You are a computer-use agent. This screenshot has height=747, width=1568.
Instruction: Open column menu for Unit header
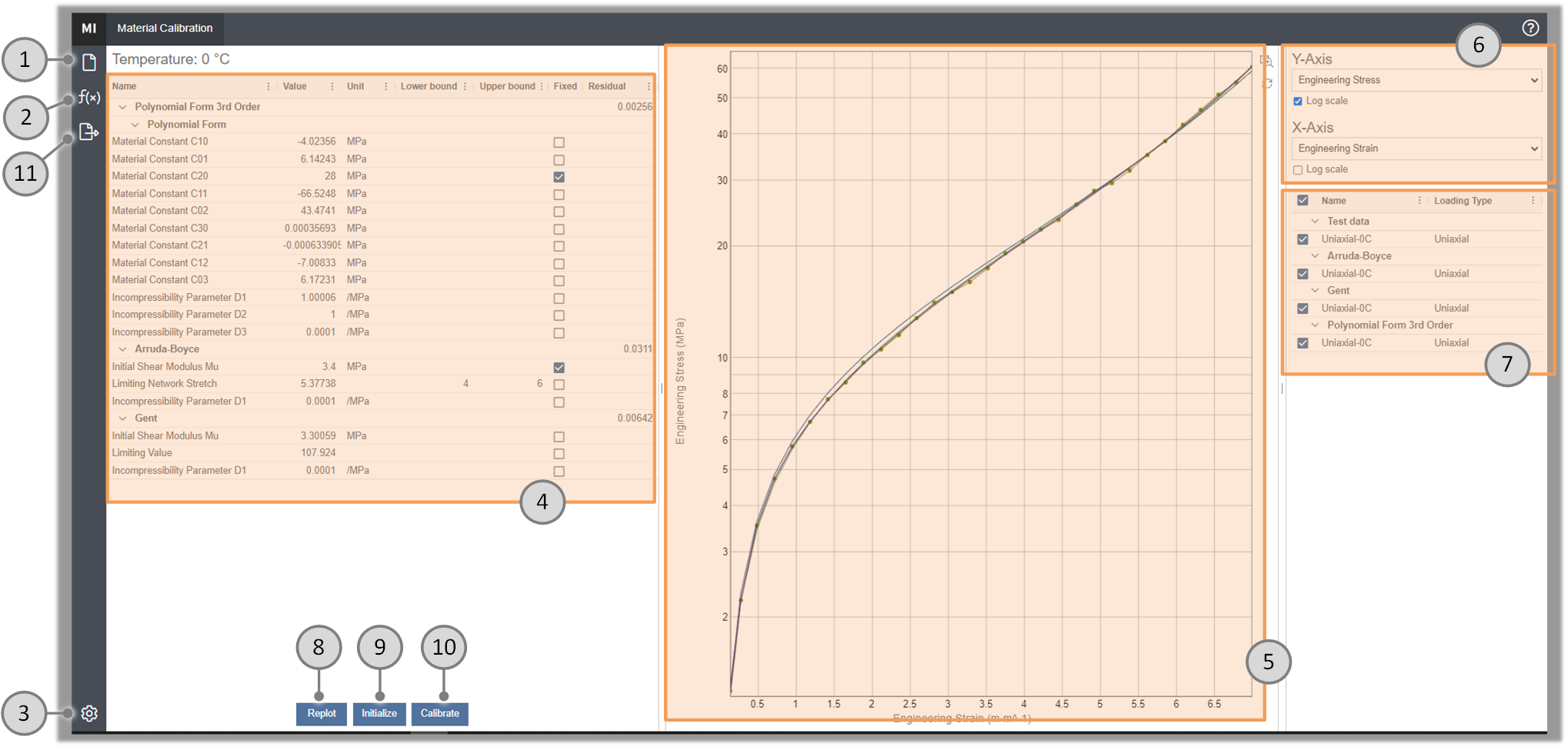(x=385, y=86)
